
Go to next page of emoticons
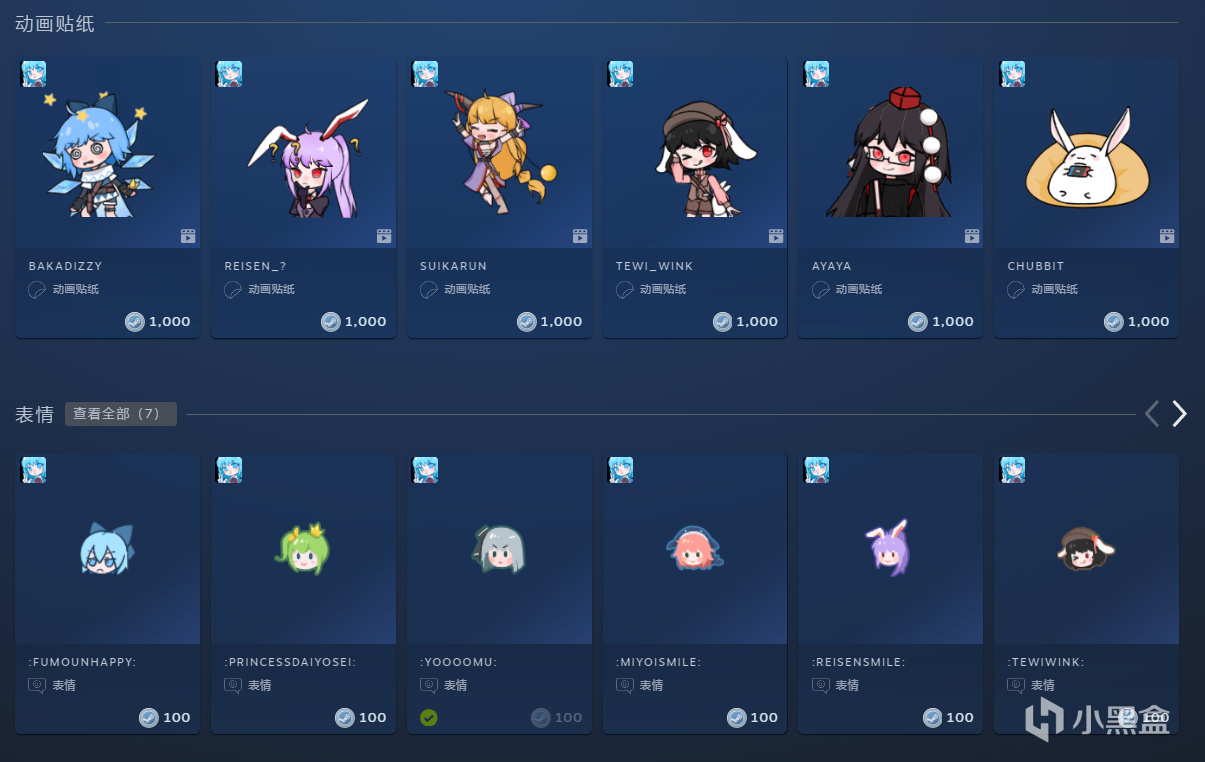(1180, 414)
